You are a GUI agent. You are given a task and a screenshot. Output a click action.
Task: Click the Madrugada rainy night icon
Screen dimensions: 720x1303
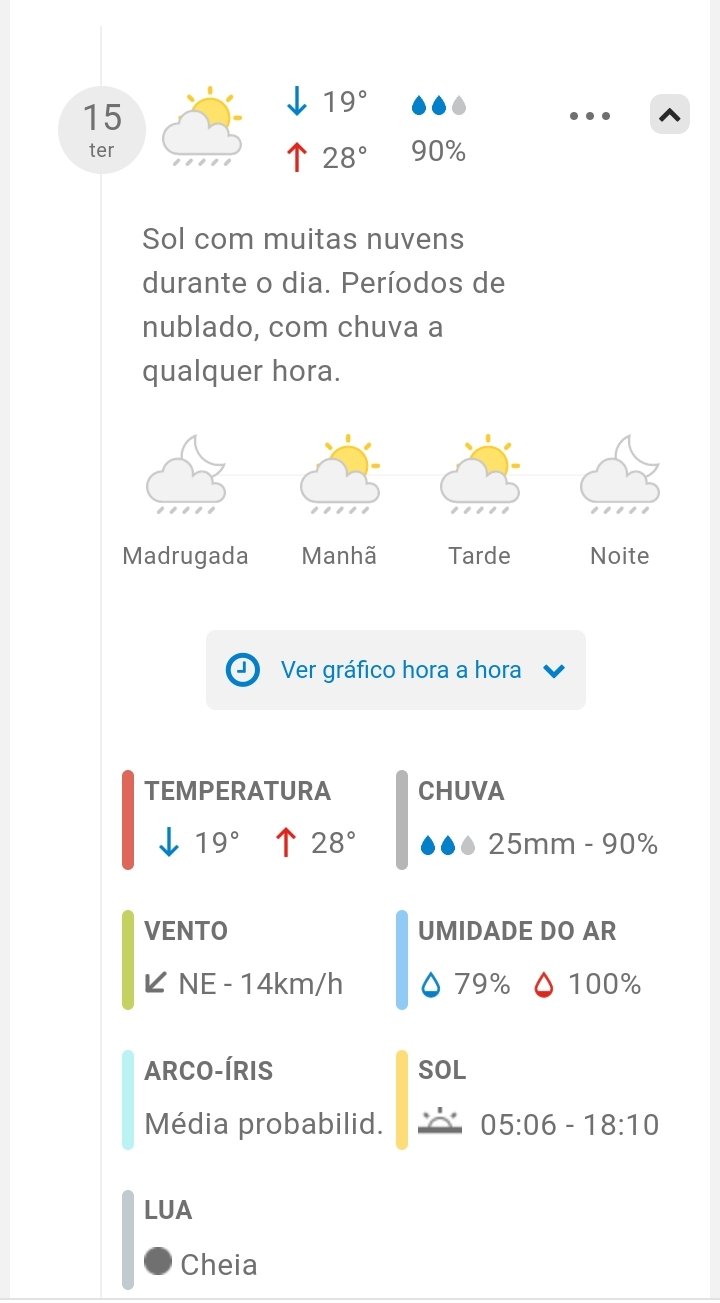click(x=186, y=474)
